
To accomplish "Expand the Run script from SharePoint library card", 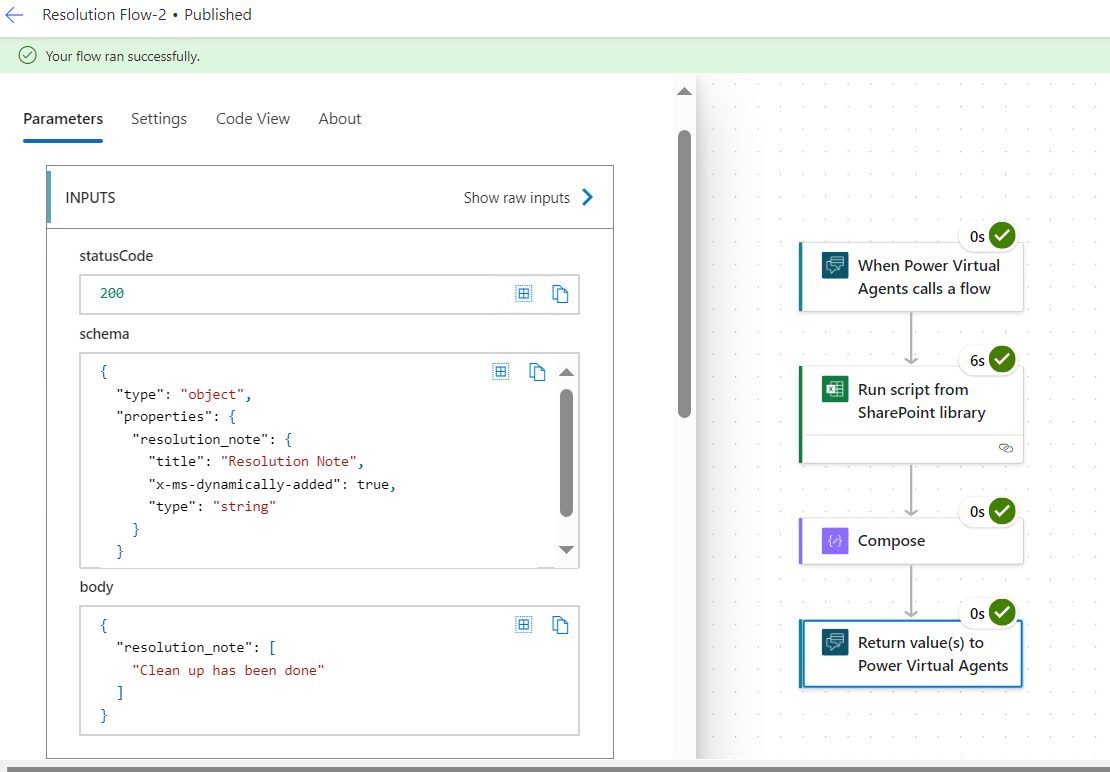I will click(911, 400).
